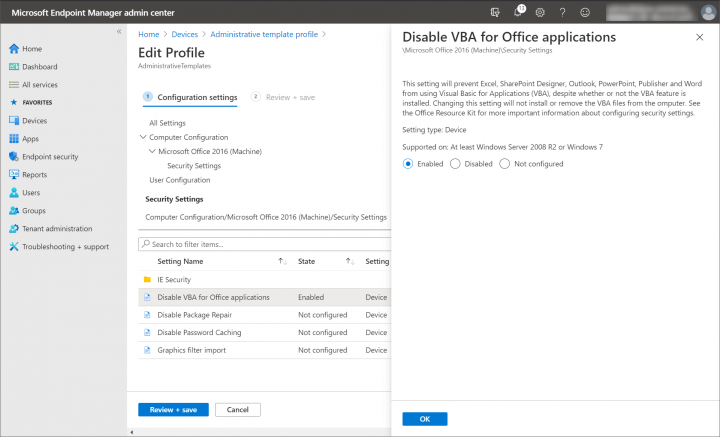Click the Home breadcrumb link
Viewport: 720px width, 437px height.
148,34
